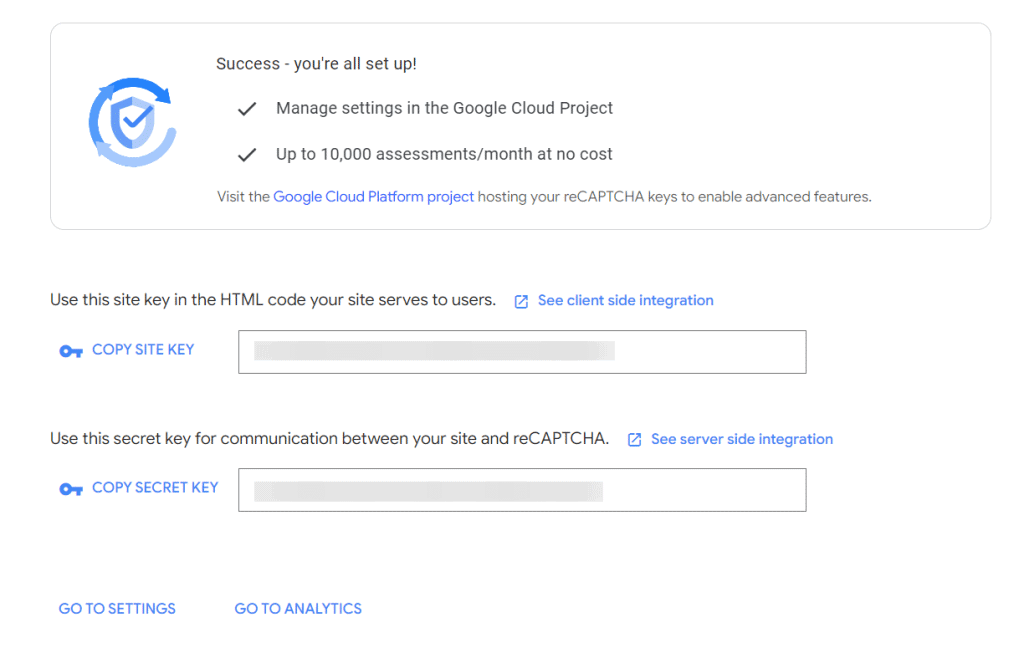
Task: Click COPY SITE KEY
Action: point(143,349)
